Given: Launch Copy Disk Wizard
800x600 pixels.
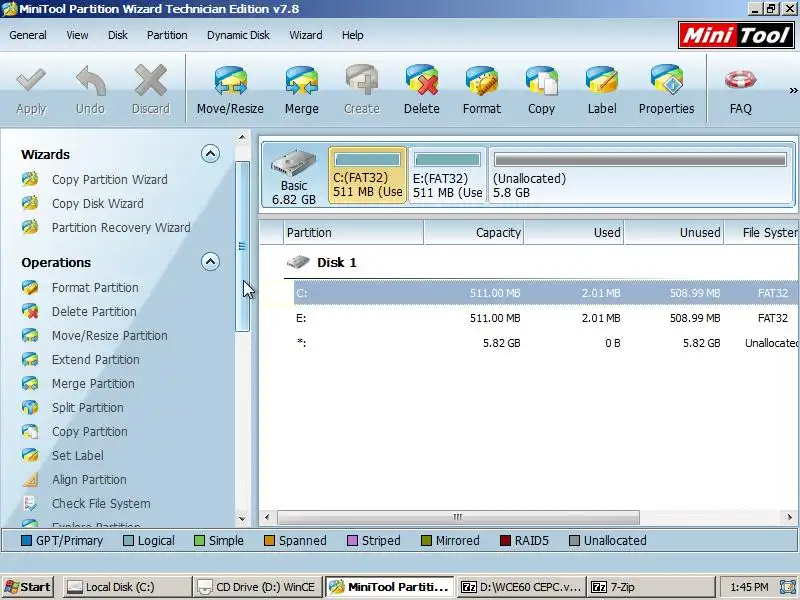Looking at the screenshot, I should [x=97, y=204].
